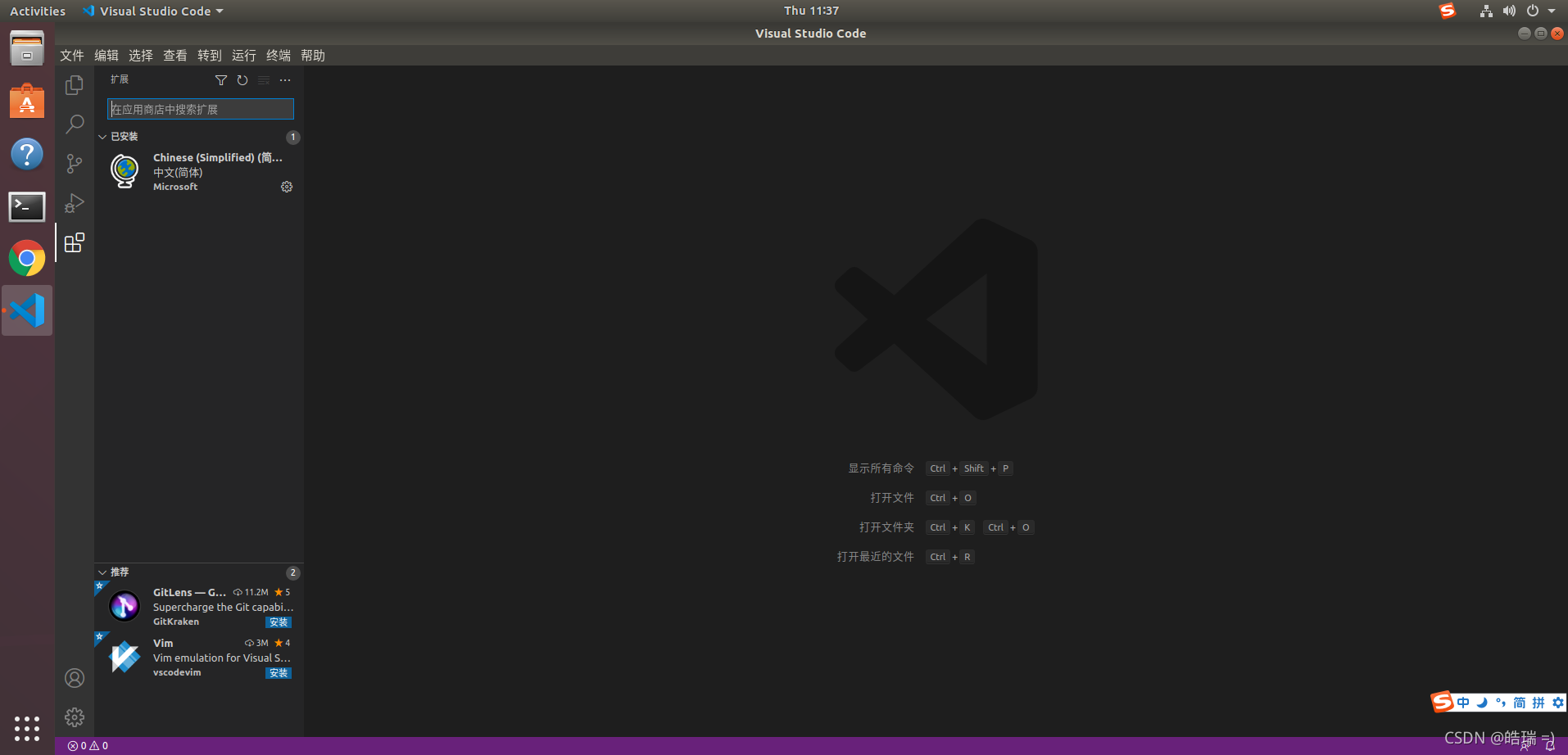Open the 编辑 (Edit) menu
This screenshot has width=1568, height=755.
[106, 56]
